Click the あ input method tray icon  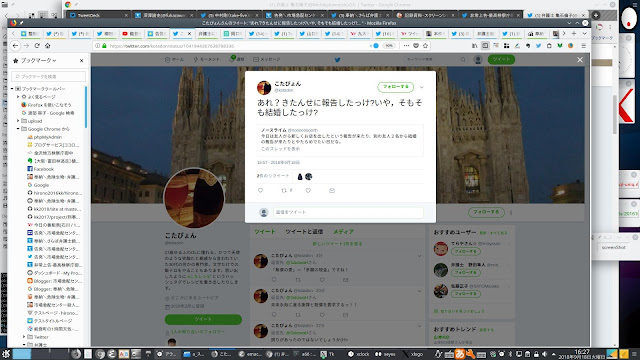(x=460, y=354)
